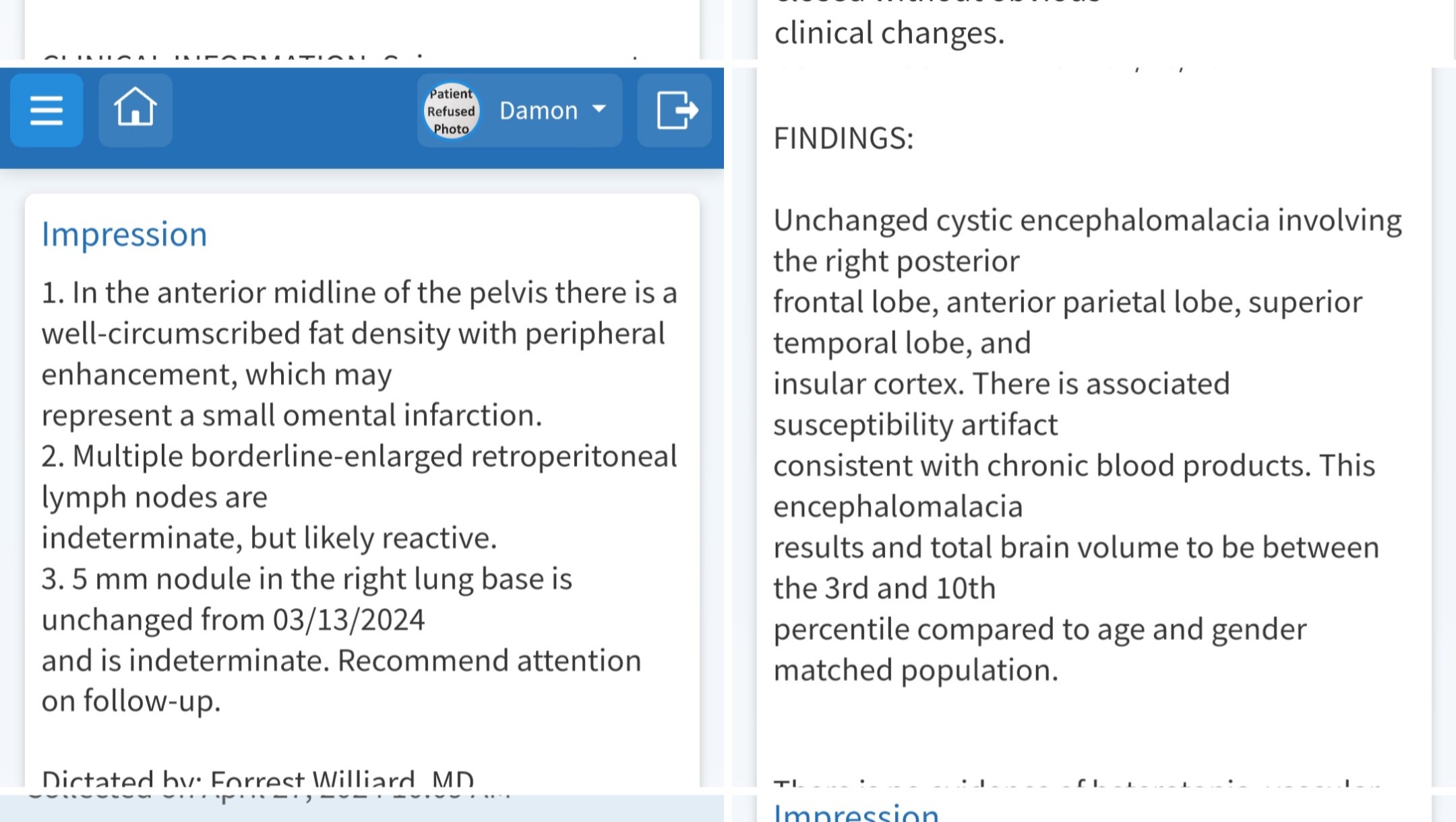Go to the home page icon
This screenshot has height=822, width=1456.
click(x=135, y=110)
